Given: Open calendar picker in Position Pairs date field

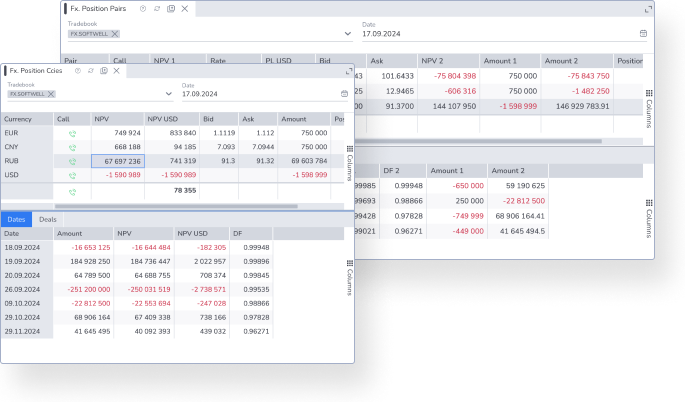Looking at the screenshot, I should pyautogui.click(x=643, y=33).
